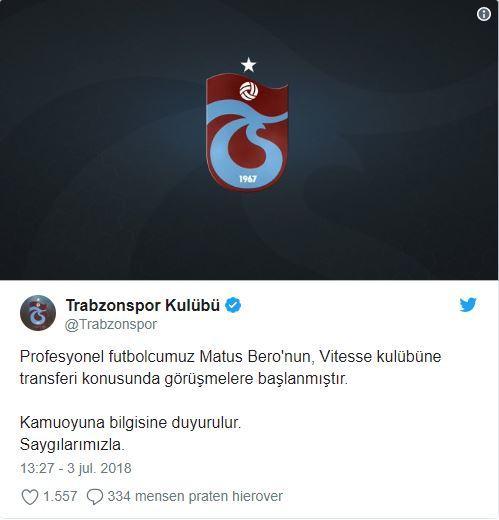Click the white star above the crest
Screen dimensions: 499x520
click(x=248, y=65)
